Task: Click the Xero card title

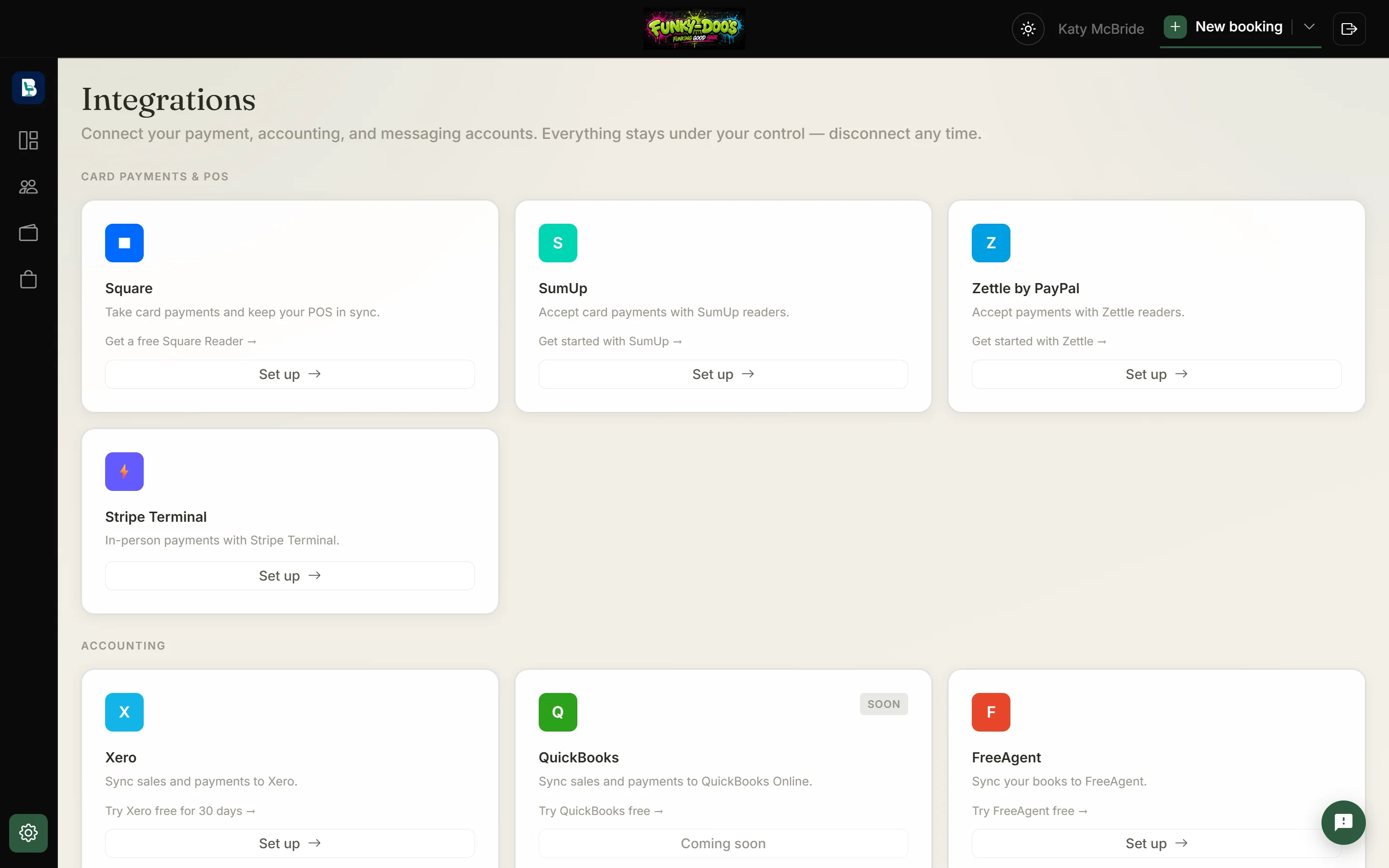Action: tap(121, 757)
